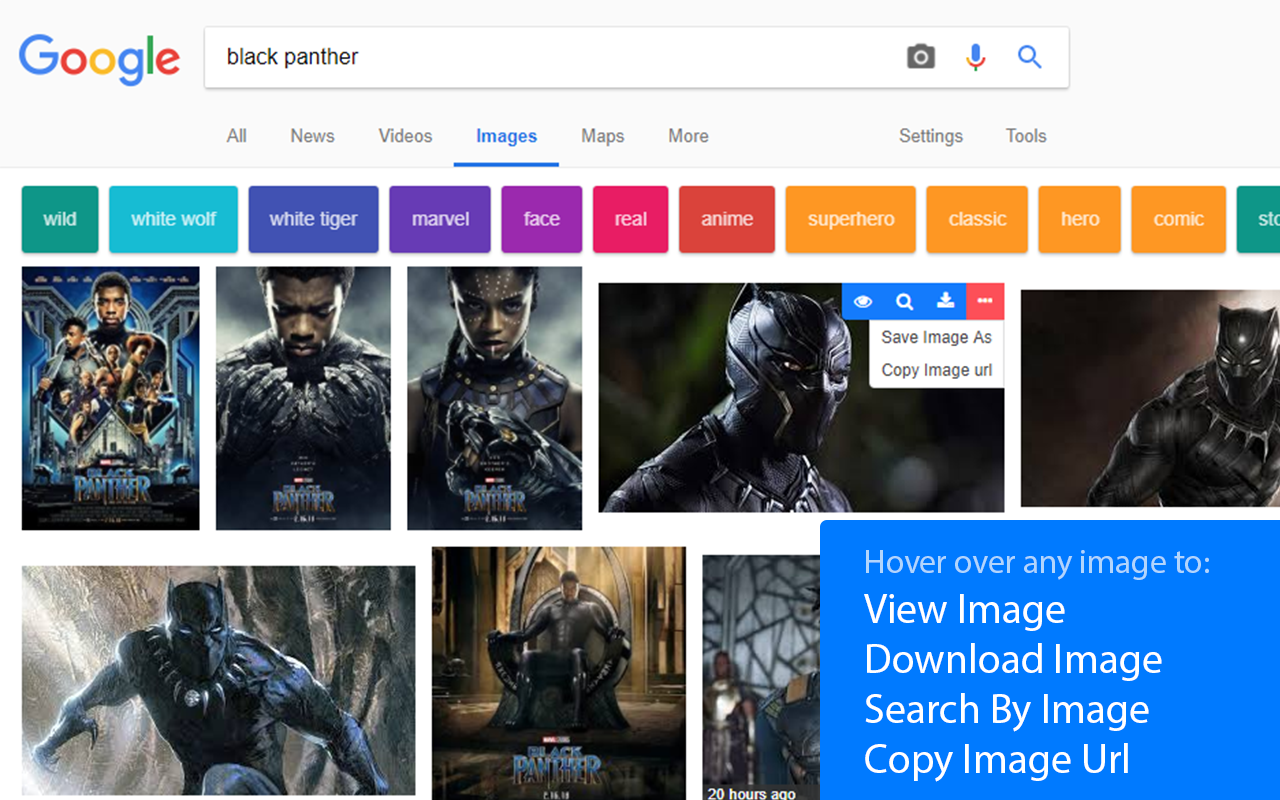Open the poster of T'Challa with crossed arms
Screen dimensions: 1280x800
click(x=303, y=398)
